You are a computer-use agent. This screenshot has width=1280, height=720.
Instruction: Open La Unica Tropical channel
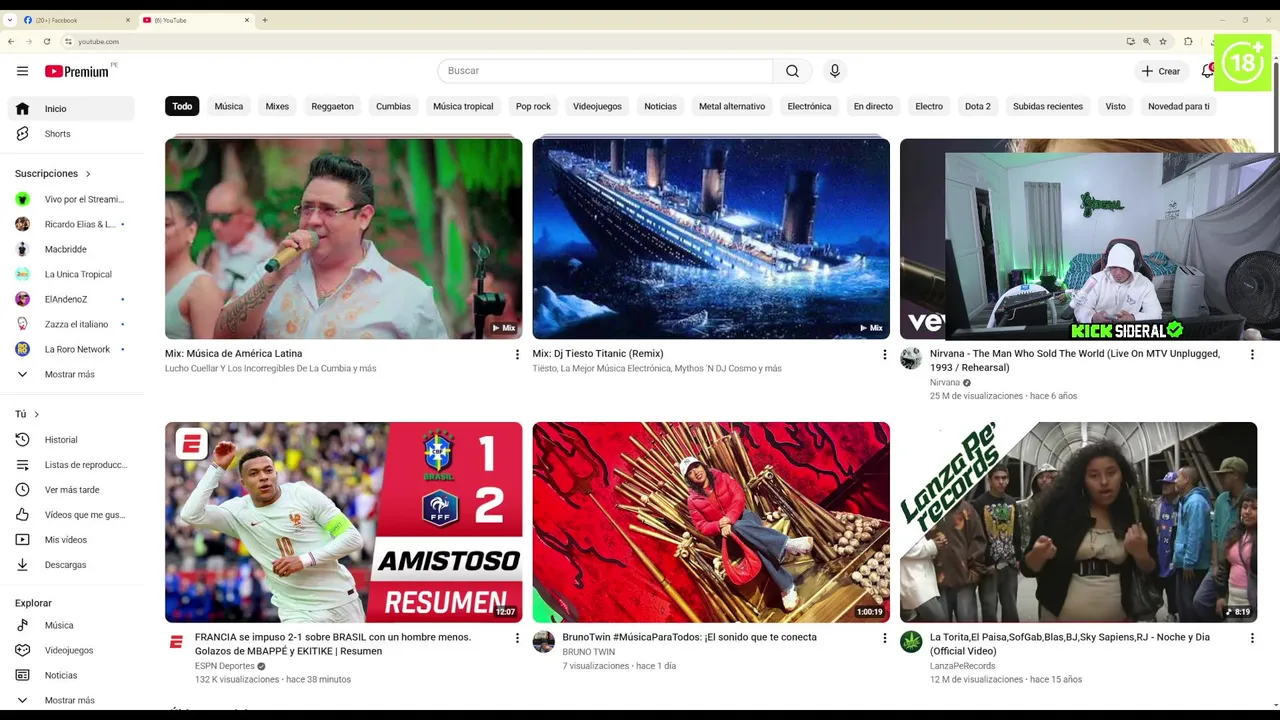(70, 274)
